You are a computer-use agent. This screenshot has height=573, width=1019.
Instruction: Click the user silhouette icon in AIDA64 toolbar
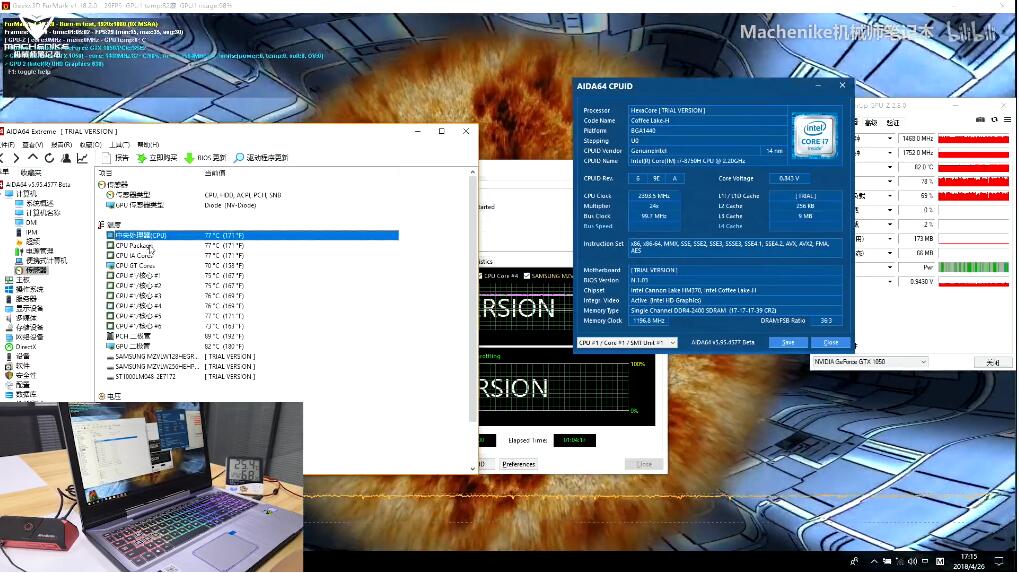(x=66, y=158)
